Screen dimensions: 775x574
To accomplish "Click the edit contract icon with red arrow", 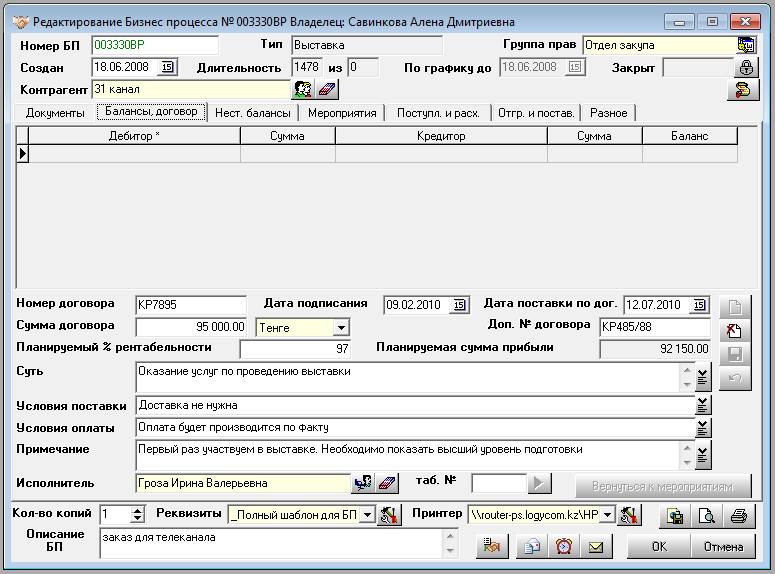I will 734,331.
